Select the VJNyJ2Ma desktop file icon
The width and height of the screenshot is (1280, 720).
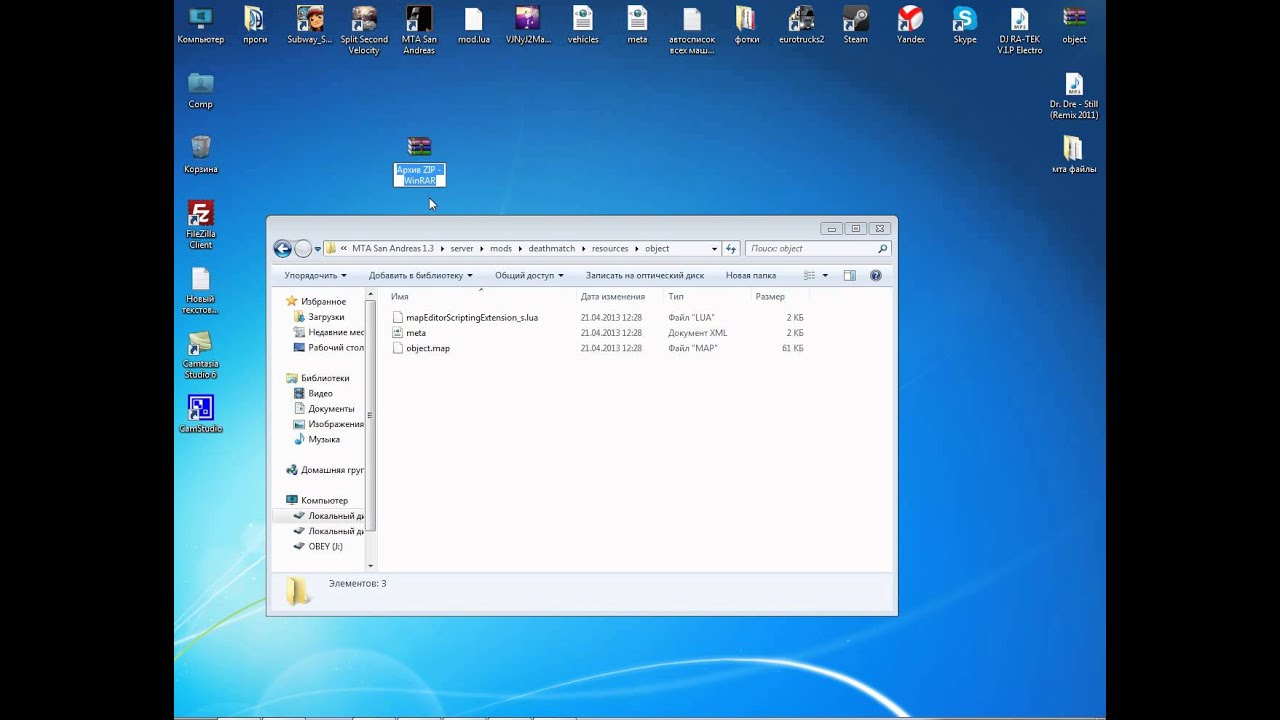(x=528, y=26)
